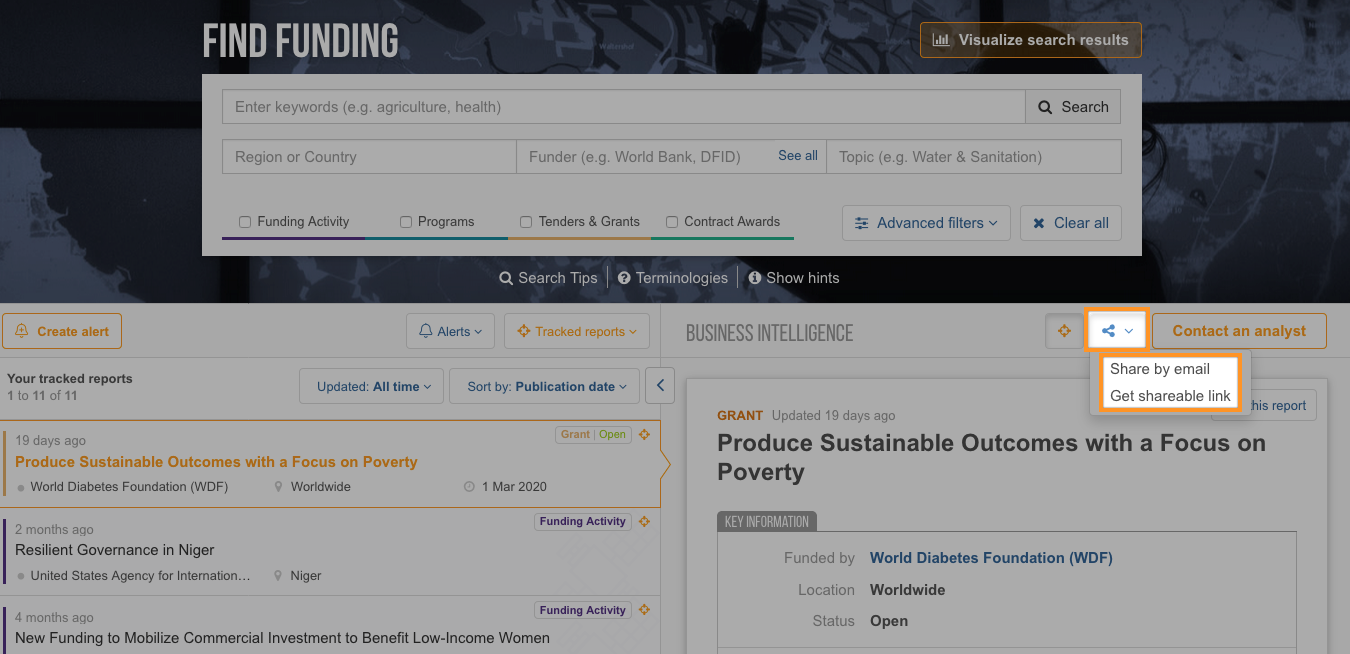Click the Status value 'Open'
The image size is (1350, 654).
889,621
